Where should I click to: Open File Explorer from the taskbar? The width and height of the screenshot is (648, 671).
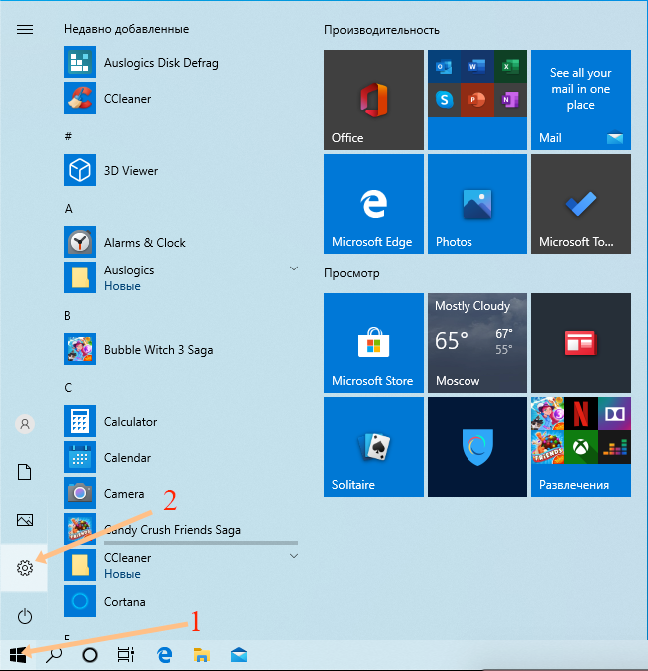click(201, 655)
